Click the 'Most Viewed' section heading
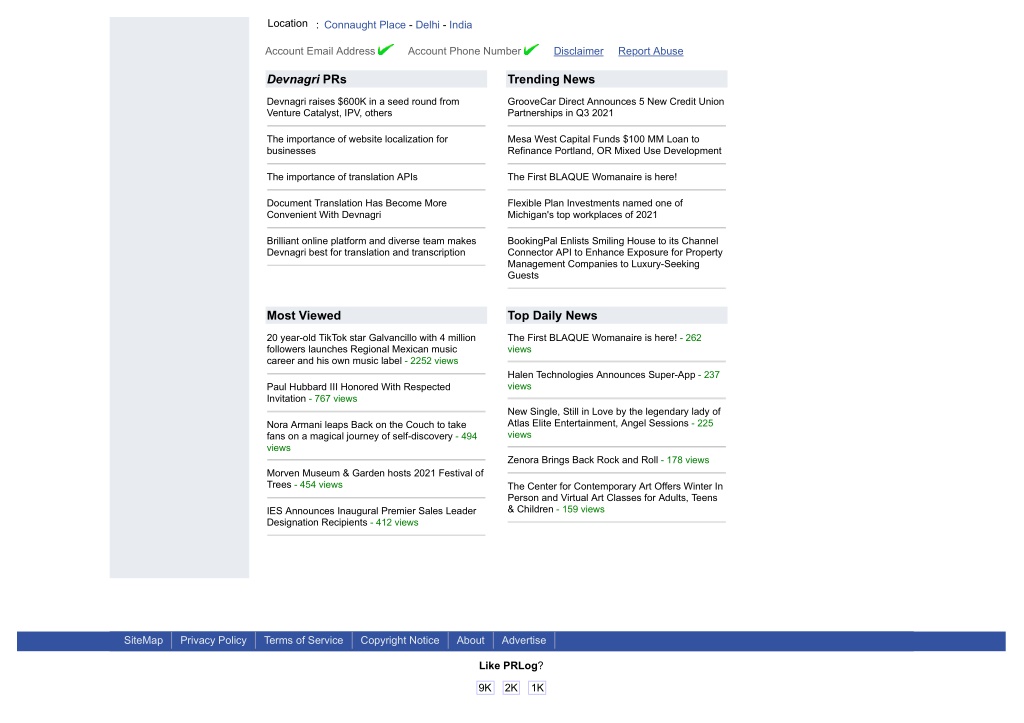This screenshot has height=723, width=1024. coord(304,315)
